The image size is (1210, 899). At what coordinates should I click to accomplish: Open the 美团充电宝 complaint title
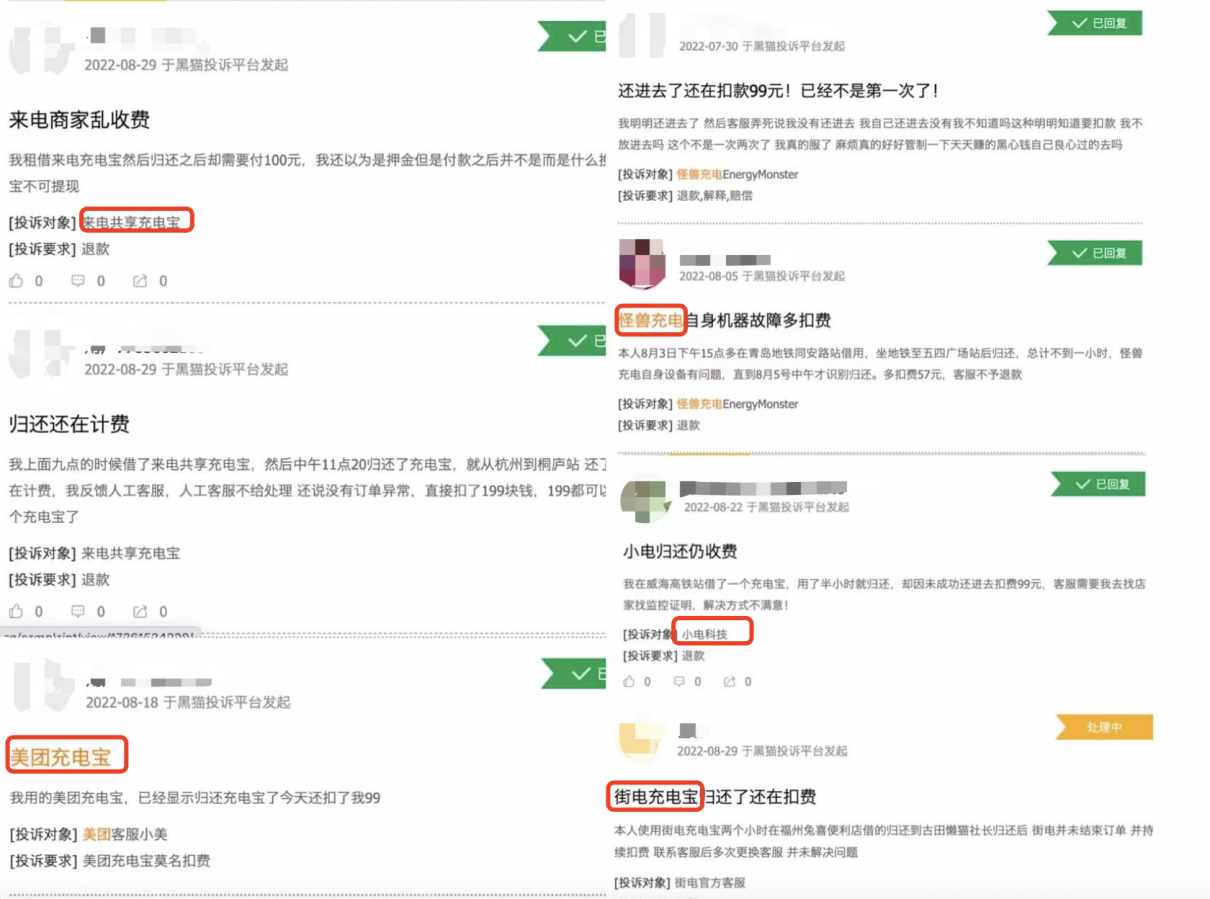coord(60,757)
